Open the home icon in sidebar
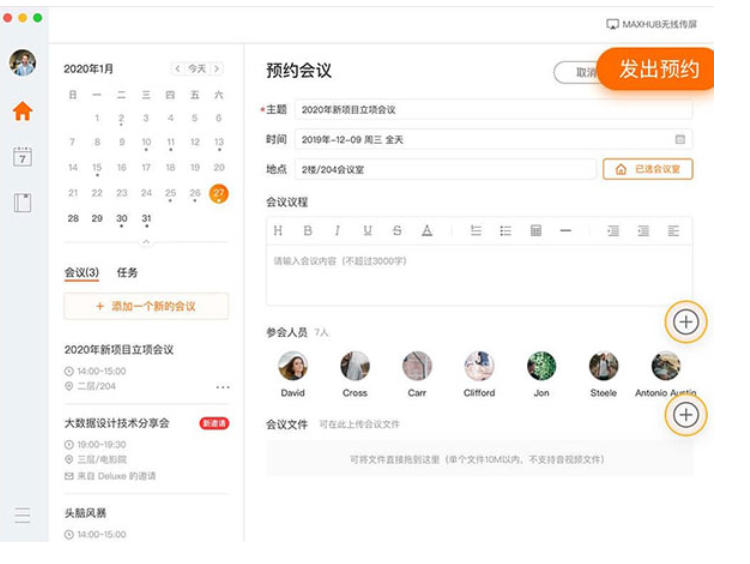 [x=22, y=111]
